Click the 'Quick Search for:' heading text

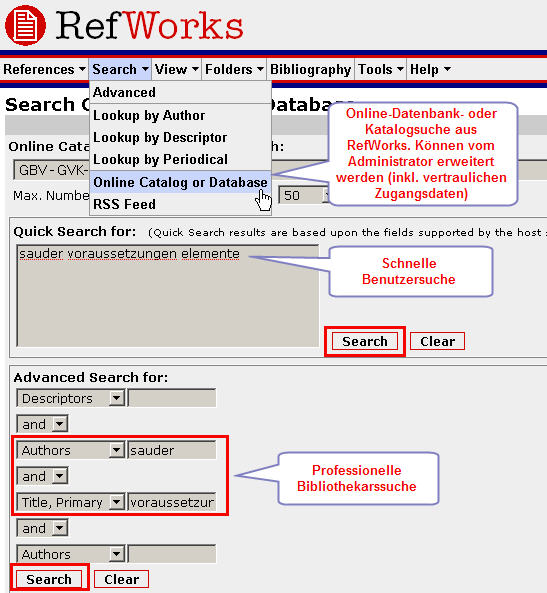pyautogui.click(x=75, y=231)
